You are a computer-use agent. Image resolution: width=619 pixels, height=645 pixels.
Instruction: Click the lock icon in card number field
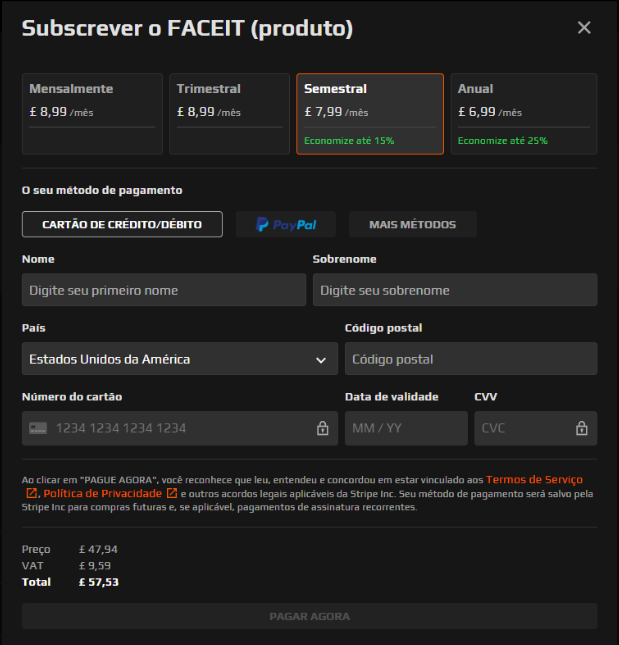point(322,428)
